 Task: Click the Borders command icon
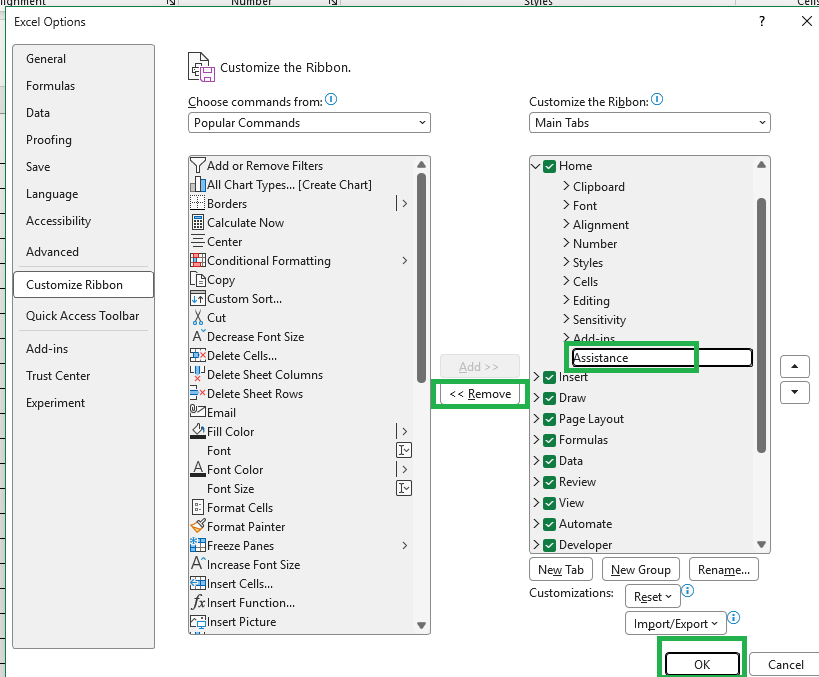click(x=197, y=203)
